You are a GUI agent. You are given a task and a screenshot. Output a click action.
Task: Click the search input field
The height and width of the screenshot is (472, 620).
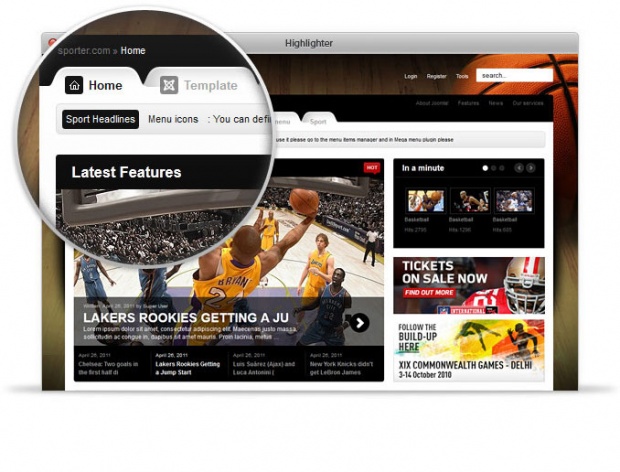(514, 75)
